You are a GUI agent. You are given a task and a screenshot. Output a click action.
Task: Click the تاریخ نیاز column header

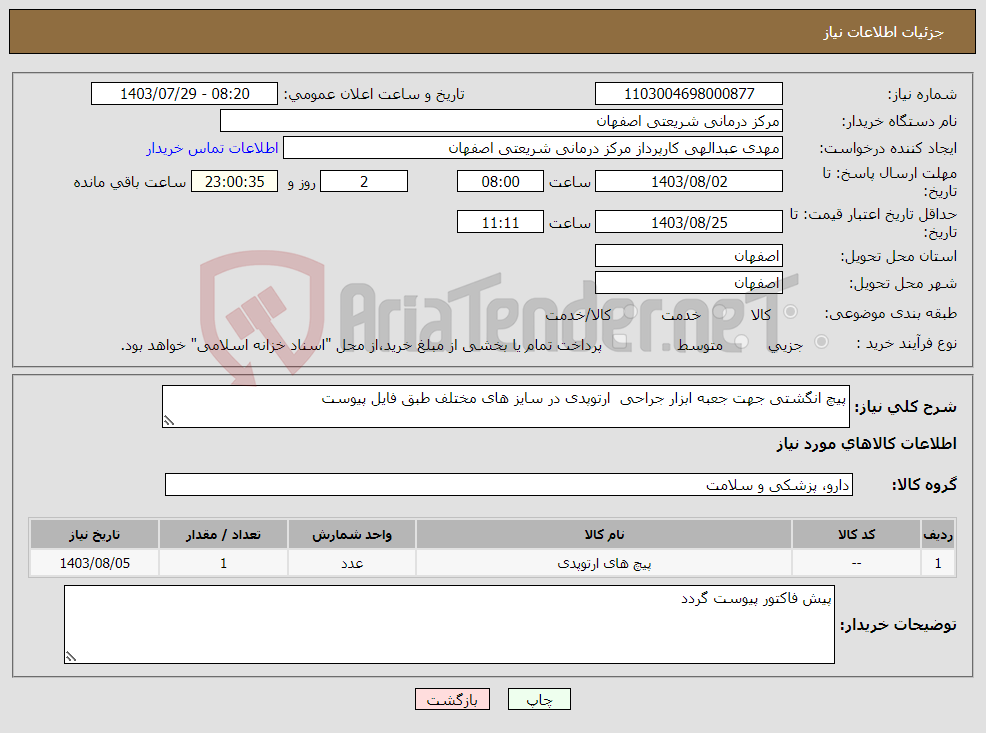[x=94, y=534]
